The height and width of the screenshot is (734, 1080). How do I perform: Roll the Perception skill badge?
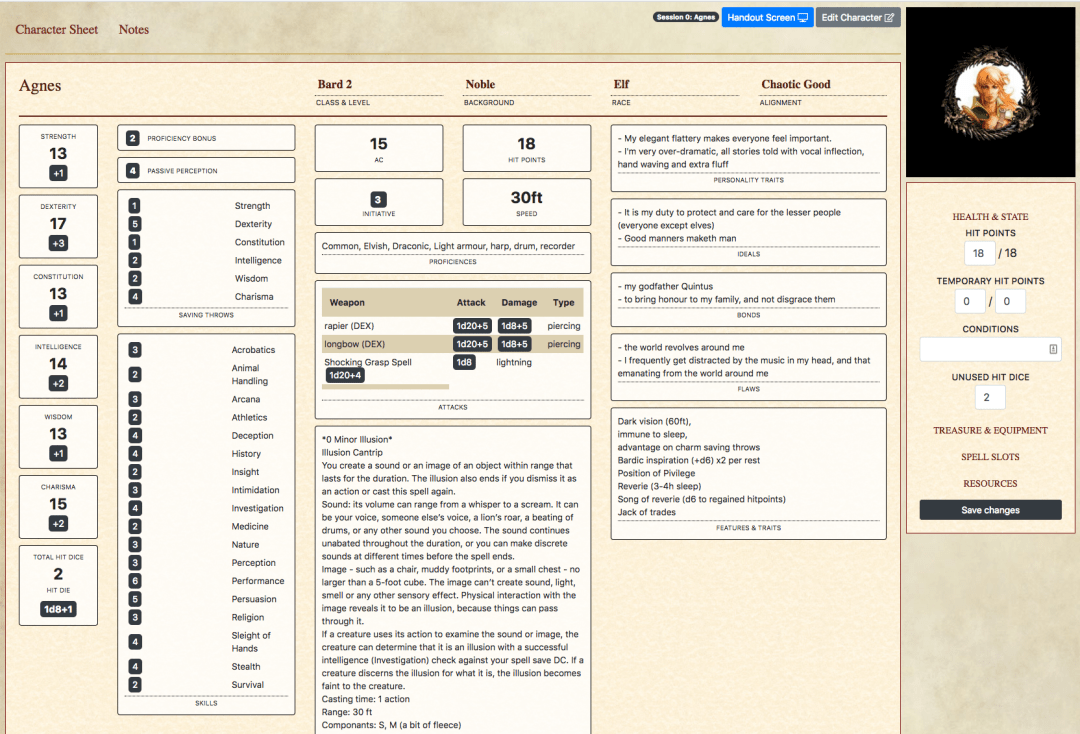(135, 563)
